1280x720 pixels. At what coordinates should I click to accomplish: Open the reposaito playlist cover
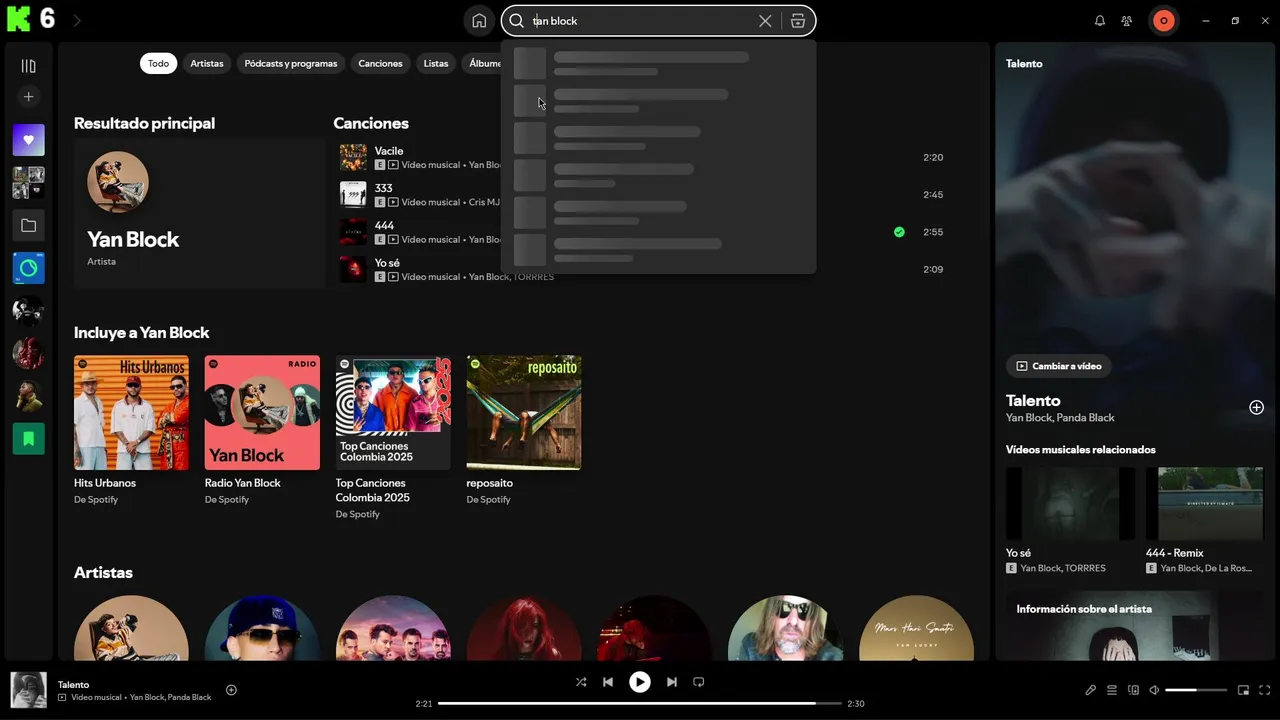point(524,413)
